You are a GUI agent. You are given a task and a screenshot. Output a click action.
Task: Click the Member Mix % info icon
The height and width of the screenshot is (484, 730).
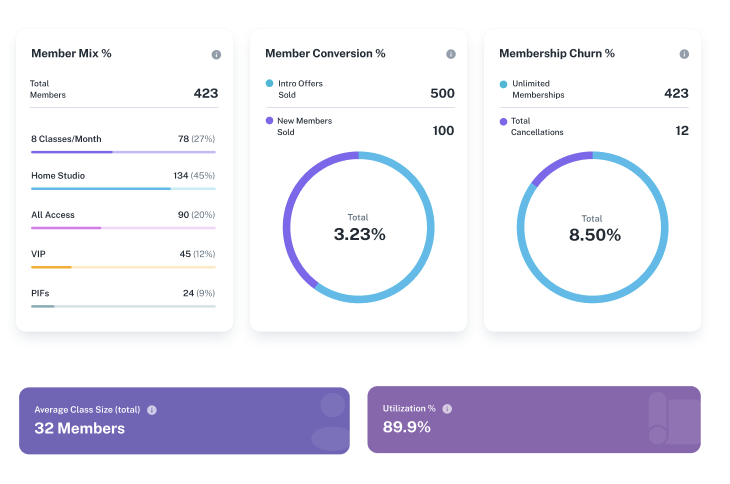(x=216, y=54)
